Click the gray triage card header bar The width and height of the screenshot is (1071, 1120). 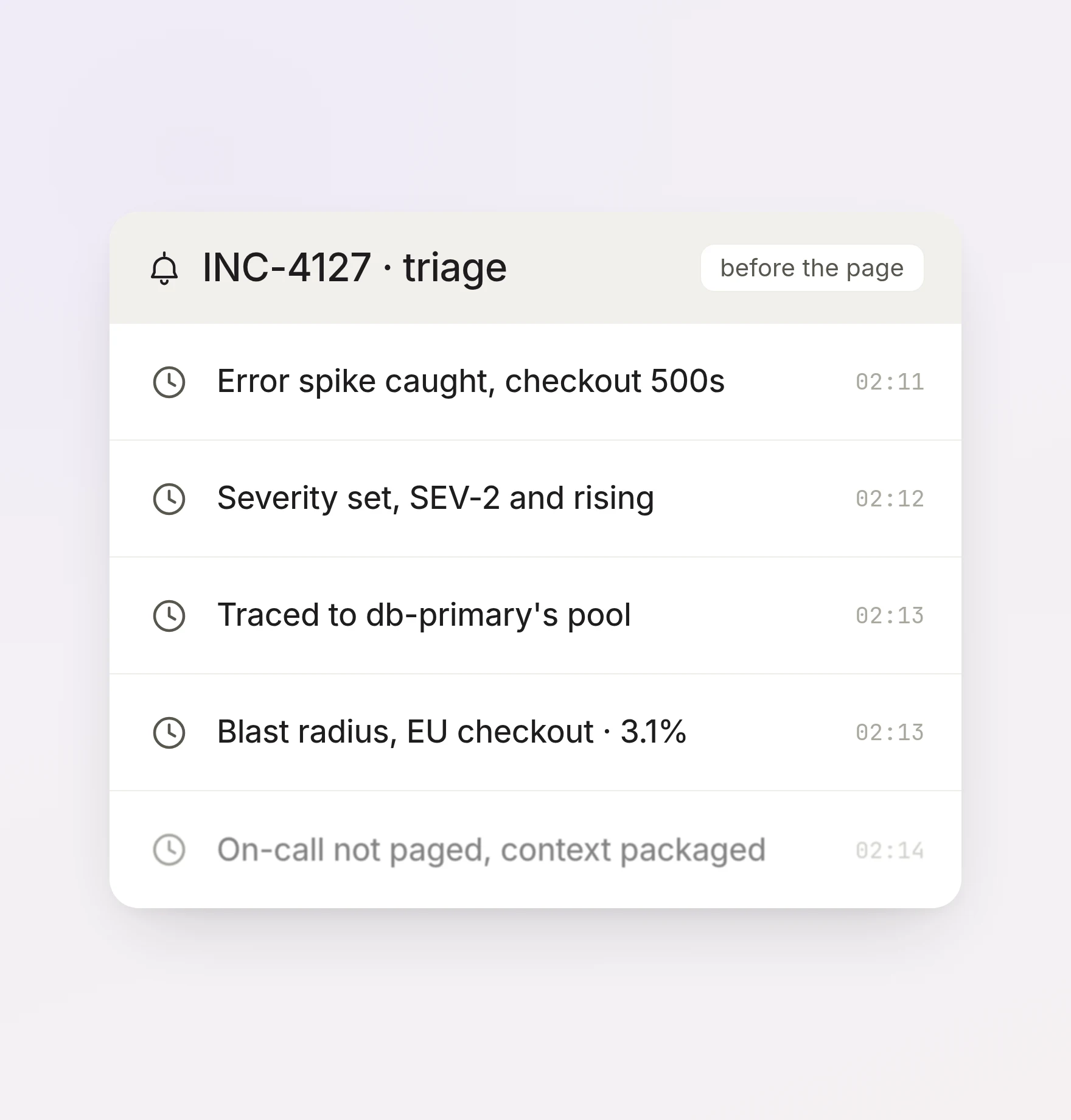click(x=535, y=268)
